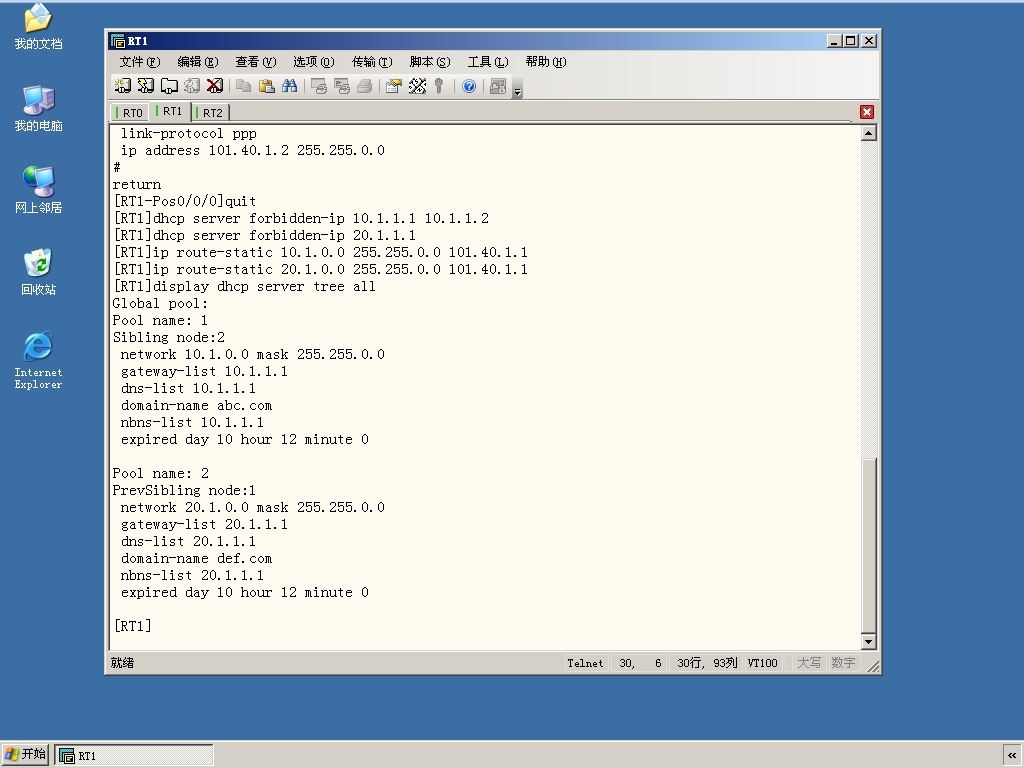
Task: Switch to the RT2 session tab
Action: point(210,113)
